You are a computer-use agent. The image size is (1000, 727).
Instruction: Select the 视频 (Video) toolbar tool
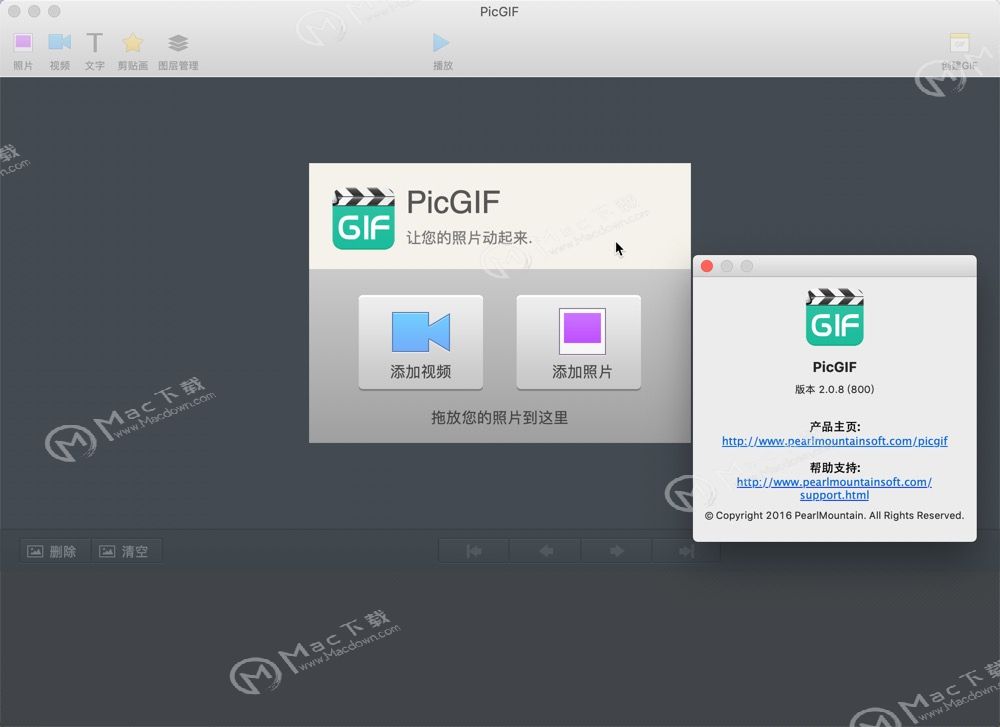[59, 51]
